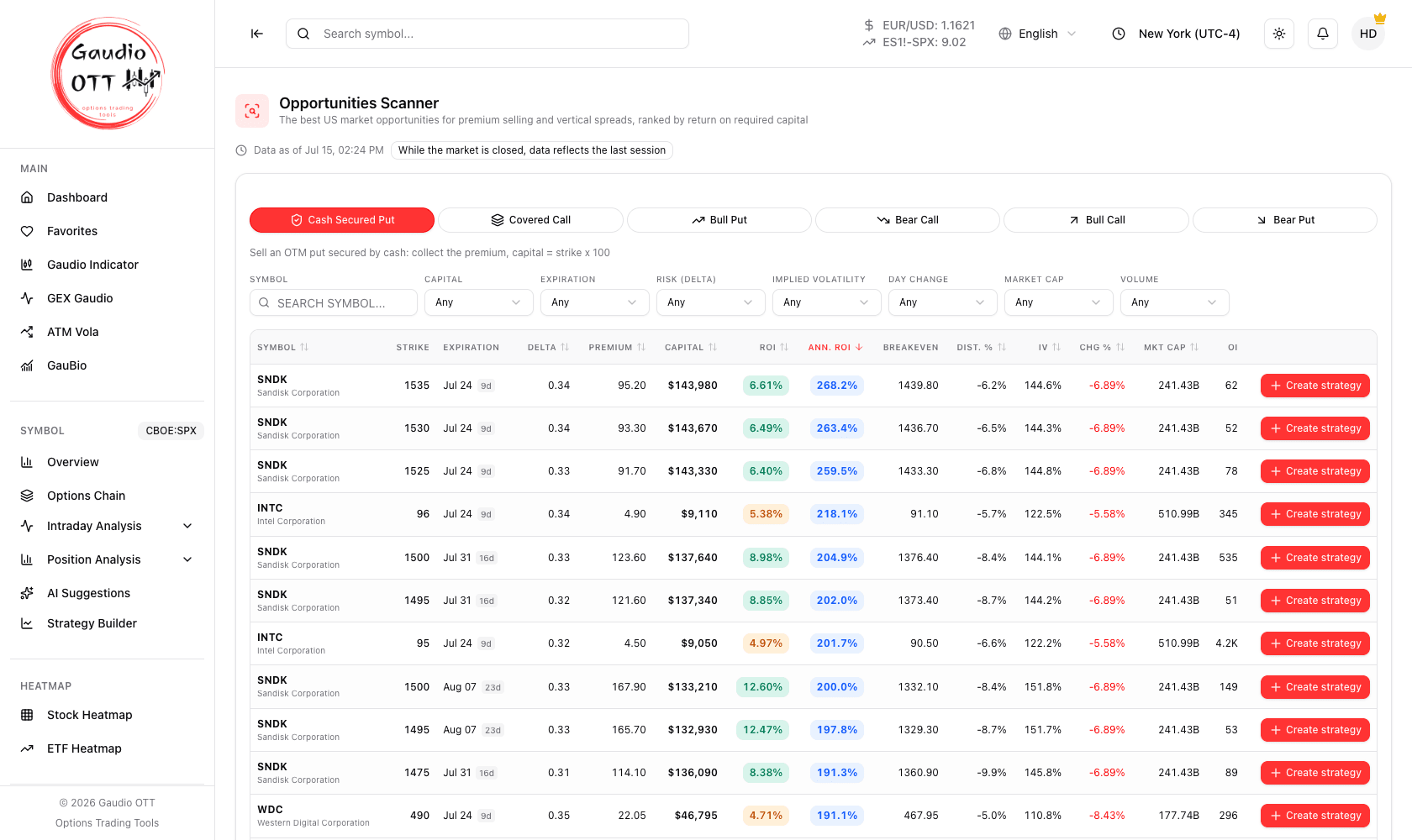Image resolution: width=1412 pixels, height=840 pixels.
Task: Click the Gaudio OTT logo
Action: [x=108, y=73]
